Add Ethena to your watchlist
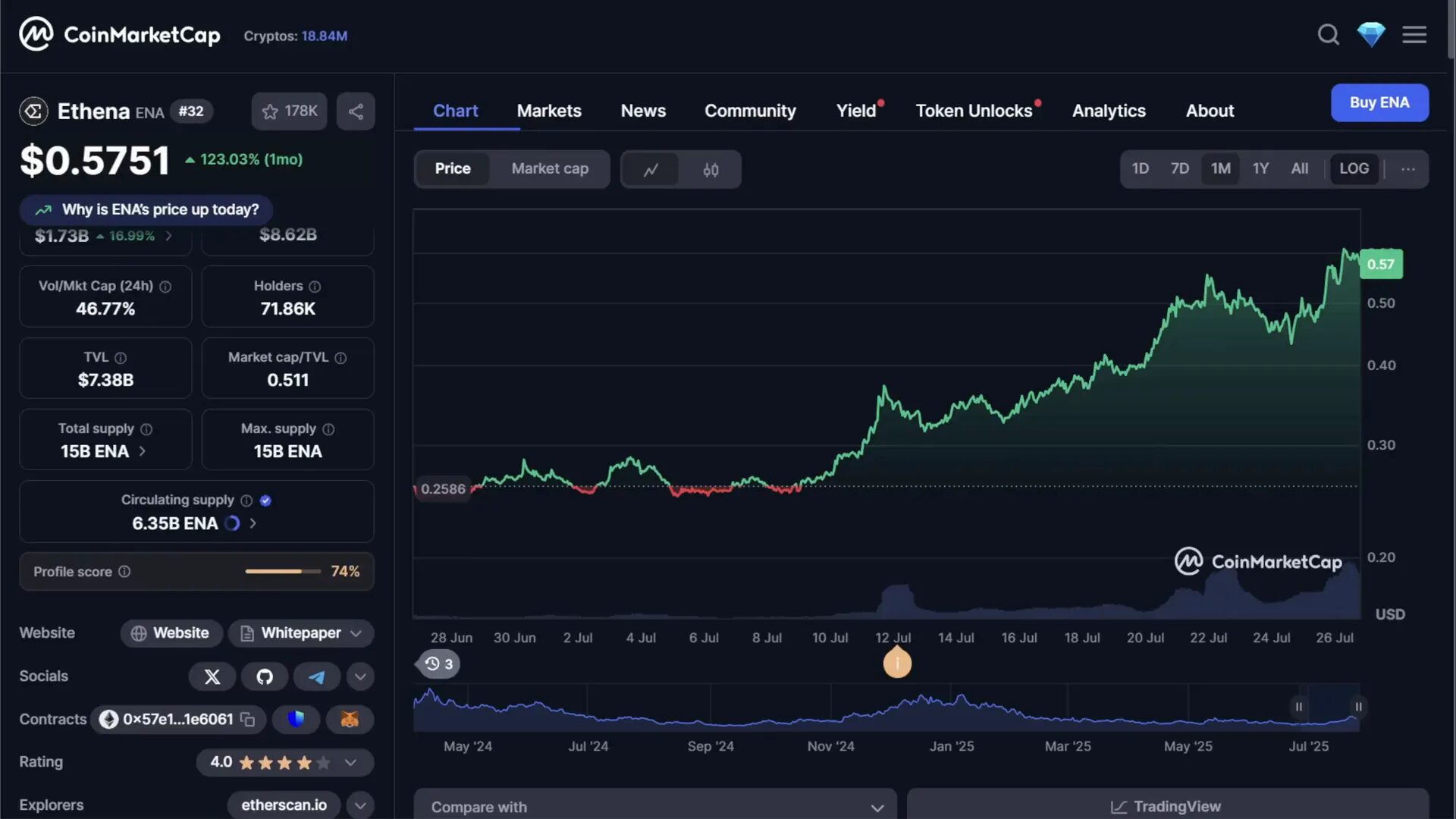Screen dimensions: 1456x819 point(289,111)
